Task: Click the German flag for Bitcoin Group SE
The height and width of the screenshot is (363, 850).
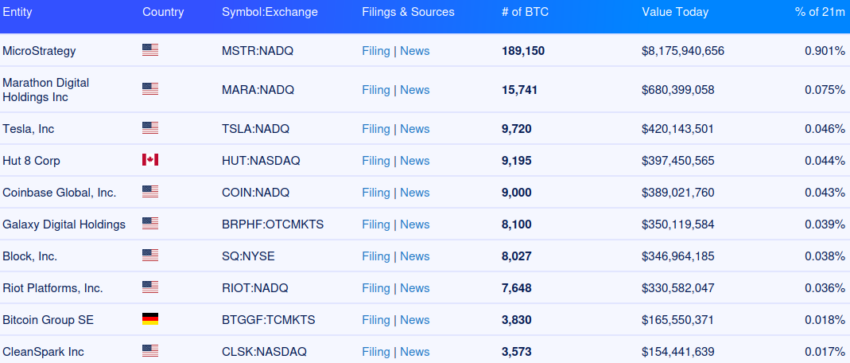Action: 150,319
